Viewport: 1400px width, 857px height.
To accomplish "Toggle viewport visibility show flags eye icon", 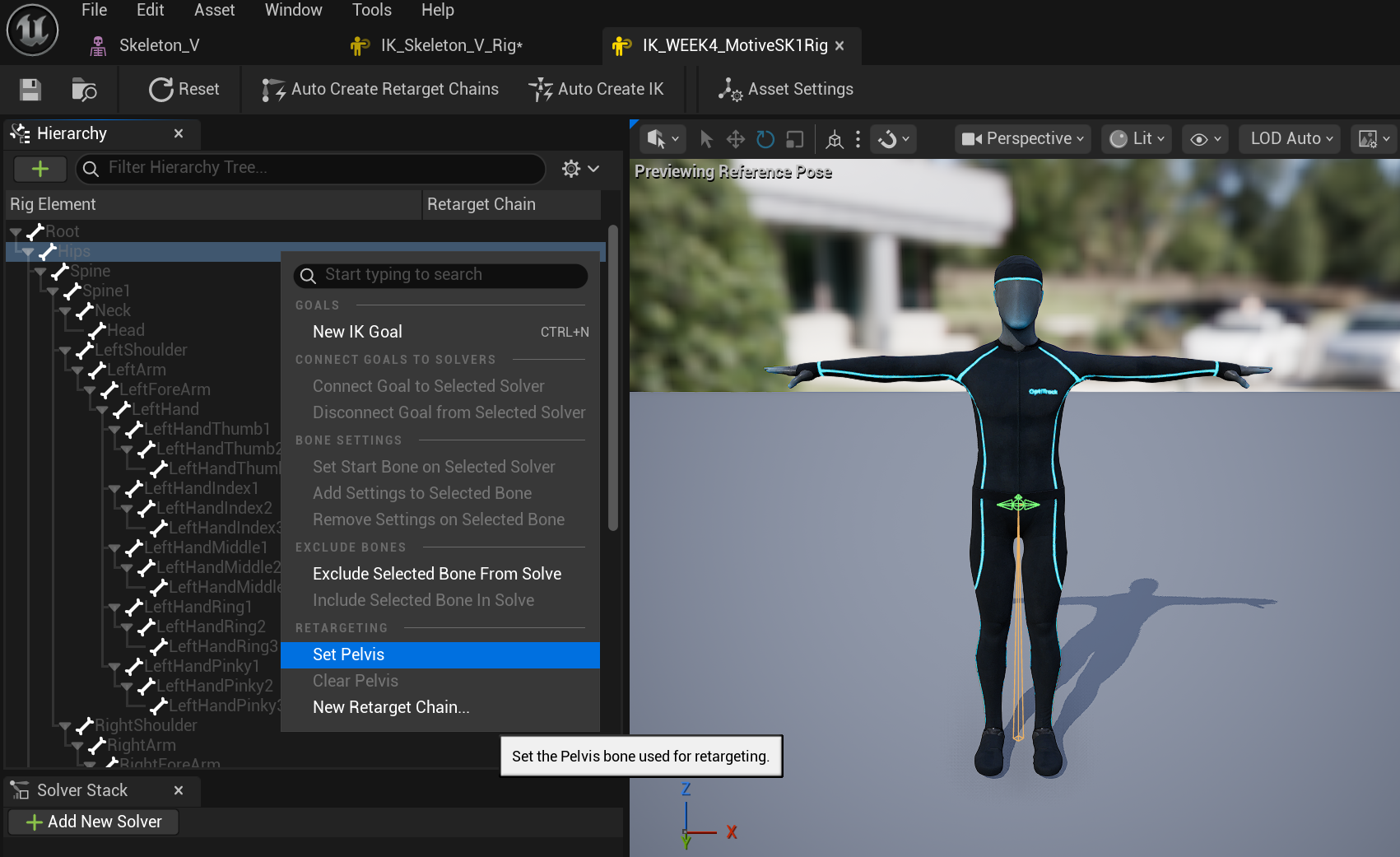I will click(1200, 138).
